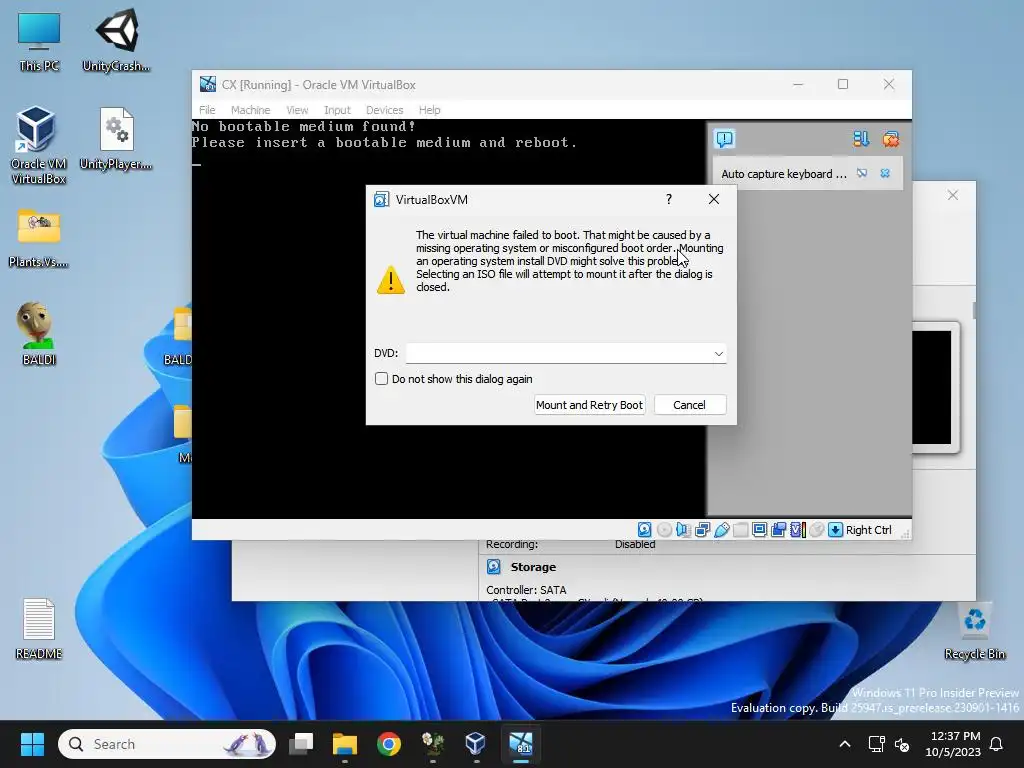Open the DVD selection dropdown
Viewport: 1024px width, 768px height.
point(718,353)
